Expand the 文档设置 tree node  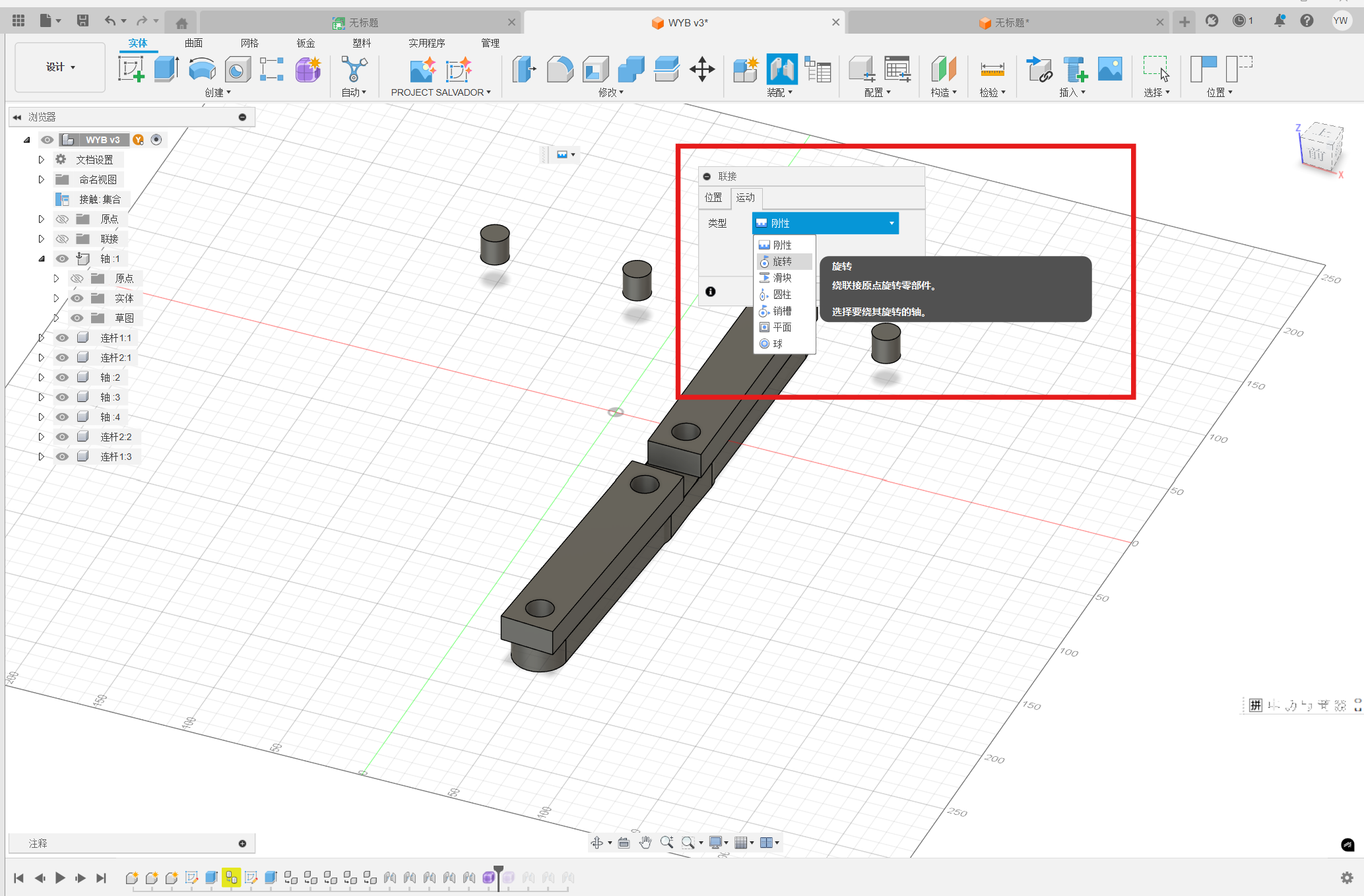click(41, 160)
